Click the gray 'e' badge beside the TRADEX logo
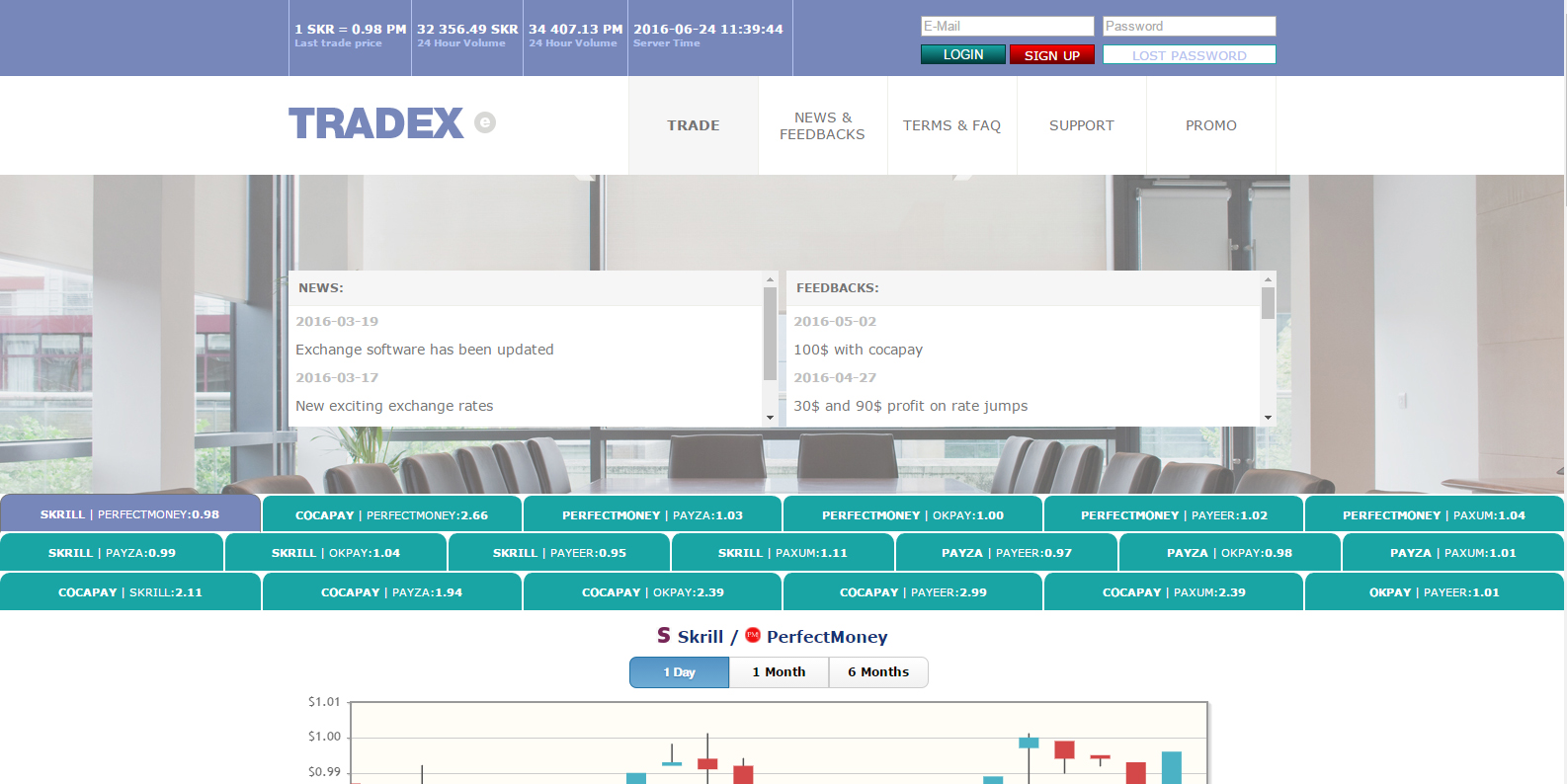This screenshot has width=1567, height=784. (x=485, y=122)
